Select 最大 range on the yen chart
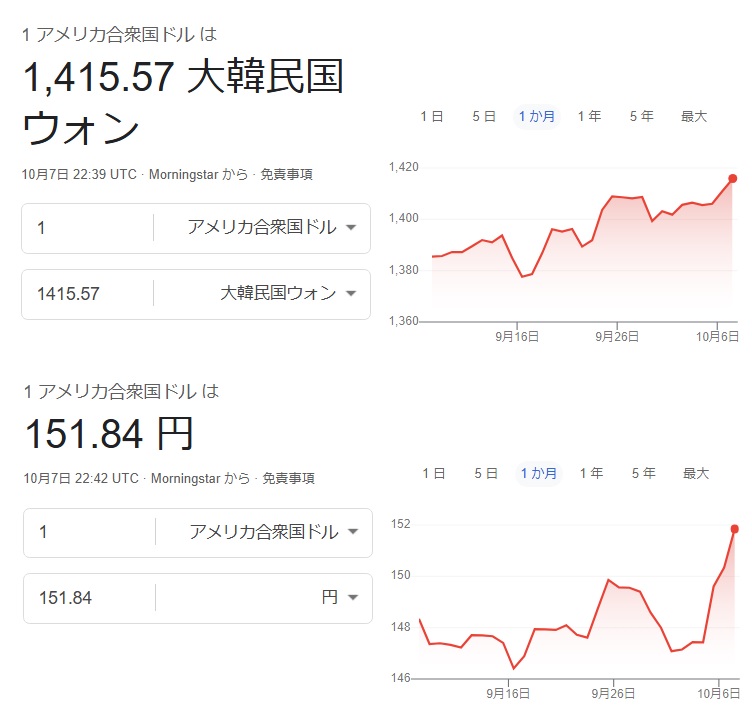The width and height of the screenshot is (752, 717). click(696, 473)
